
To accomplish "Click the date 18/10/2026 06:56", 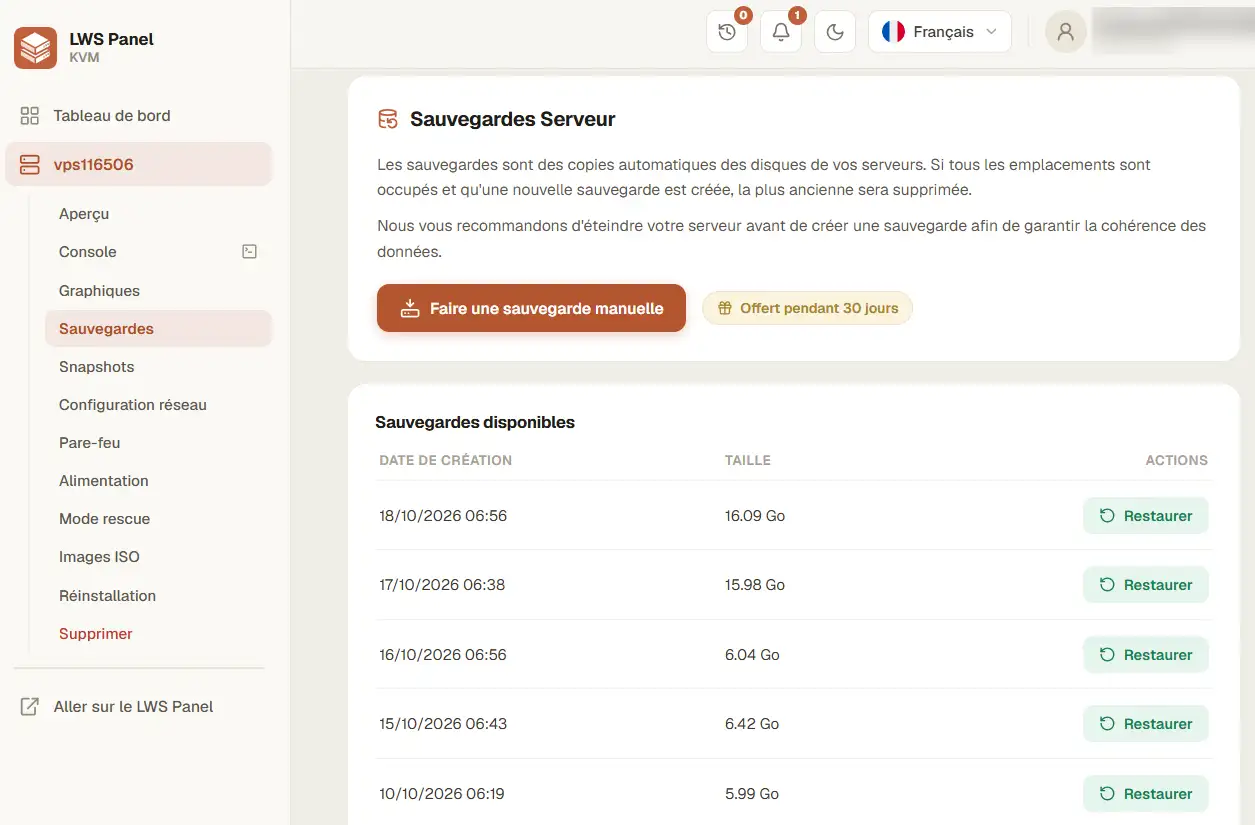I will point(443,516).
